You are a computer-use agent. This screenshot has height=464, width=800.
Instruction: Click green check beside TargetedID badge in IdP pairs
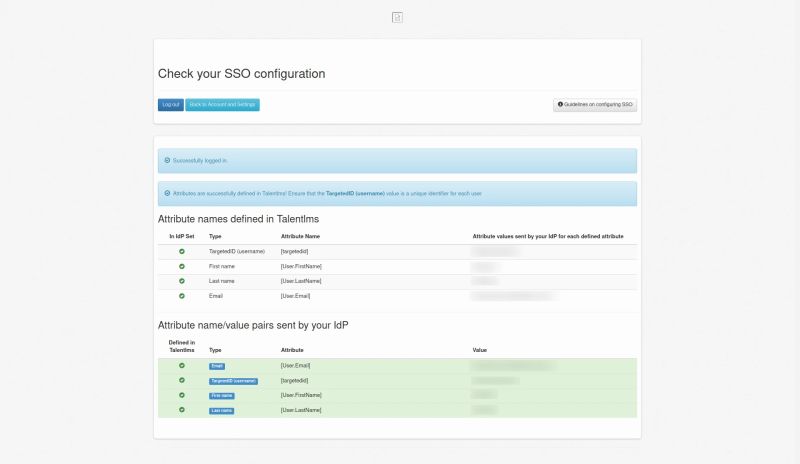[x=182, y=380]
